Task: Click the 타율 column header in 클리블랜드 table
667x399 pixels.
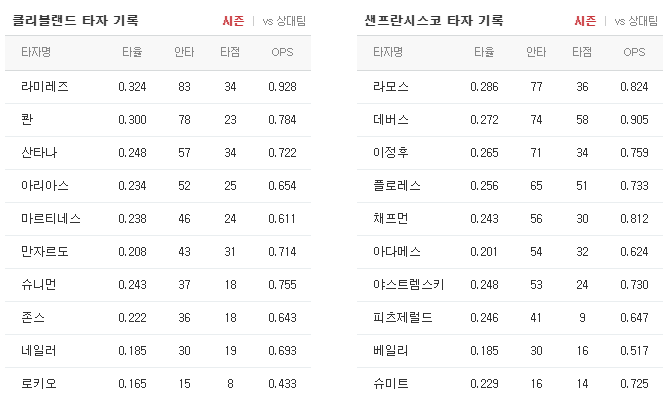Action: 132,52
